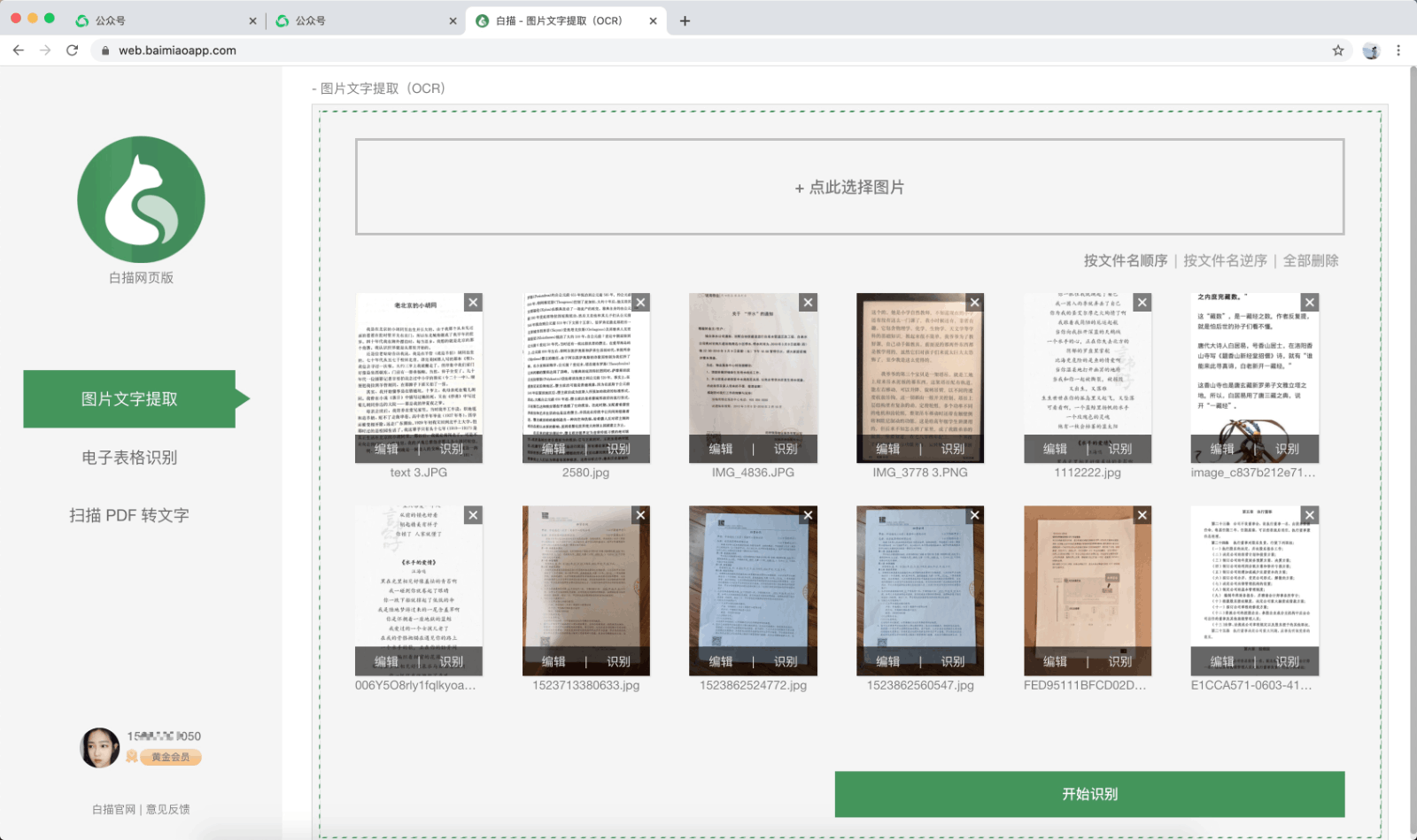Open a new browser tab

click(x=686, y=19)
